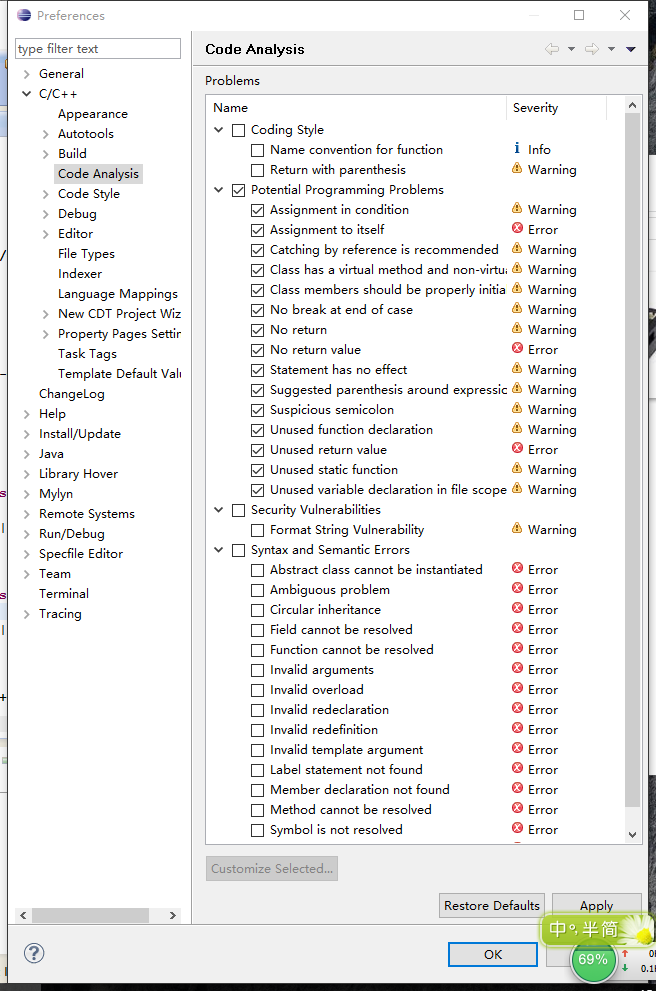Click Error icon for Symbol is not resolved
Viewport: 656px width, 991px height.
pyautogui.click(x=517, y=829)
